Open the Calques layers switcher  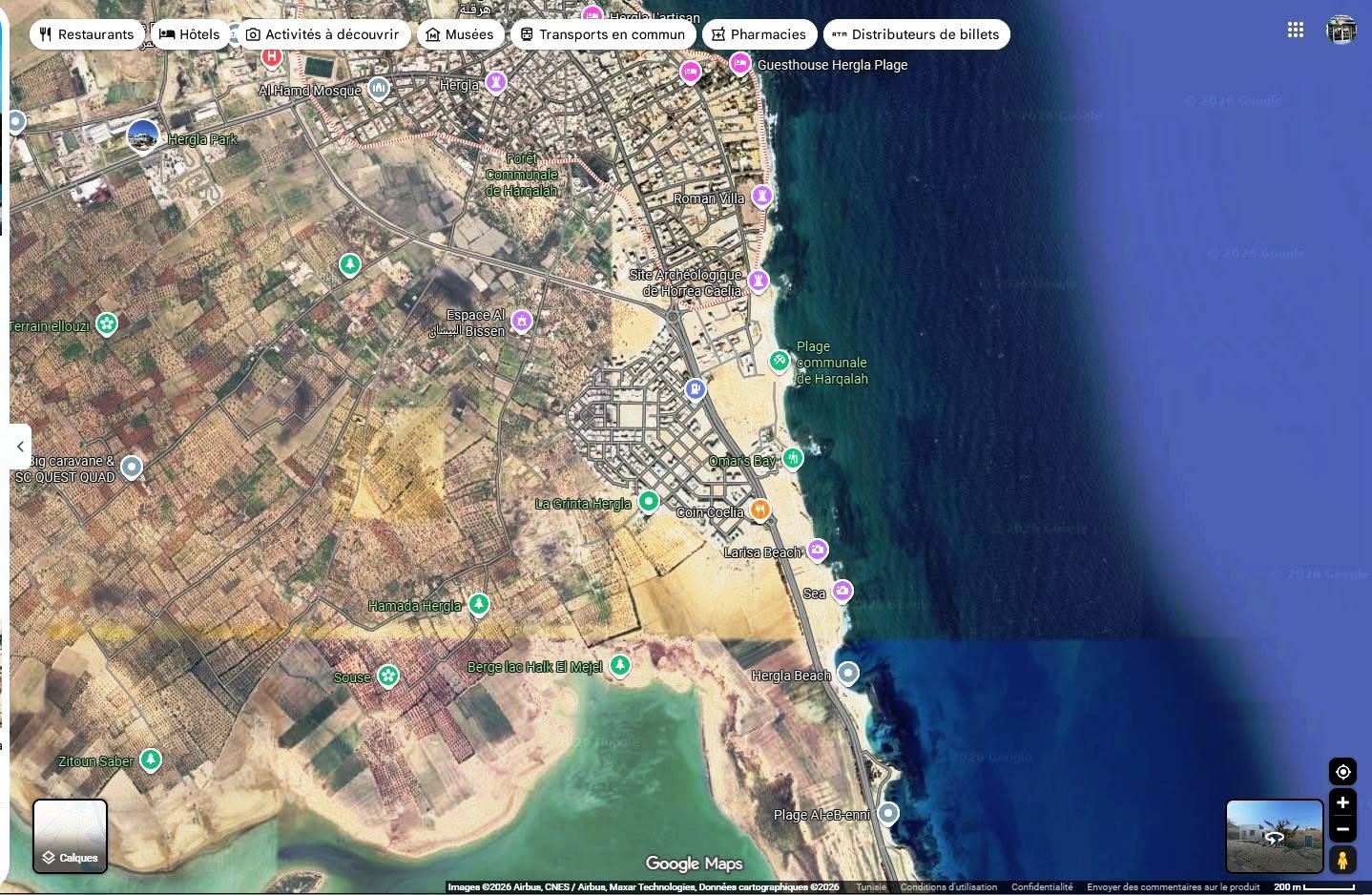click(x=71, y=836)
